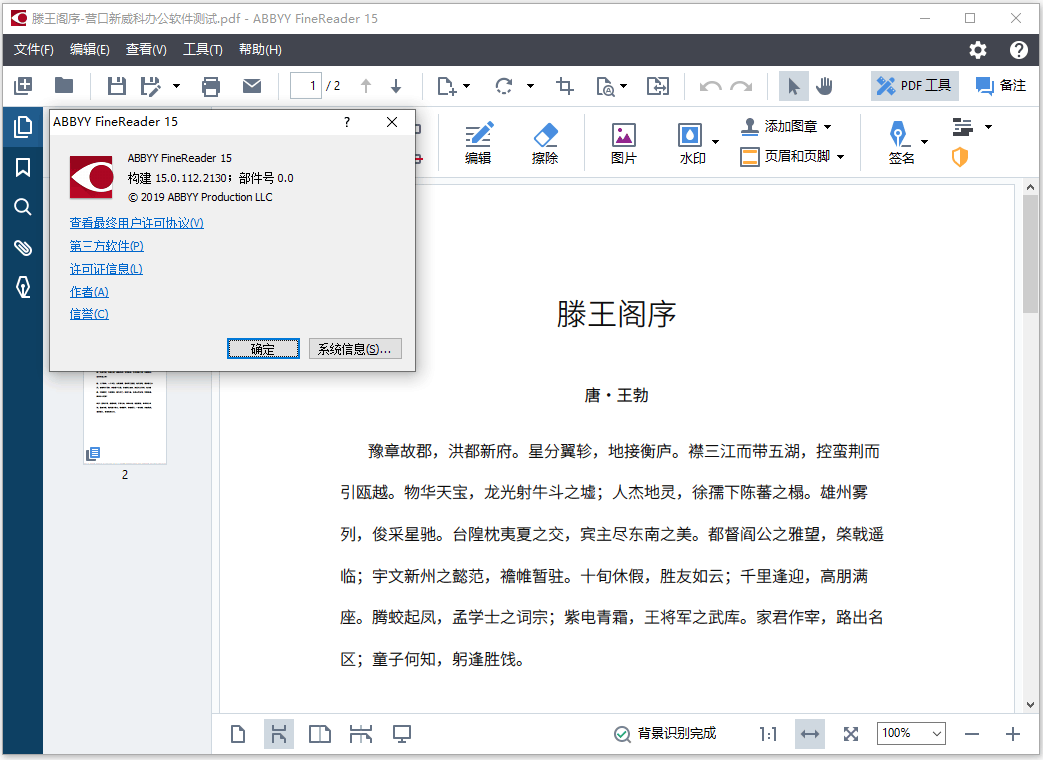Click the Edit (编辑) pencil tool icon

478,142
